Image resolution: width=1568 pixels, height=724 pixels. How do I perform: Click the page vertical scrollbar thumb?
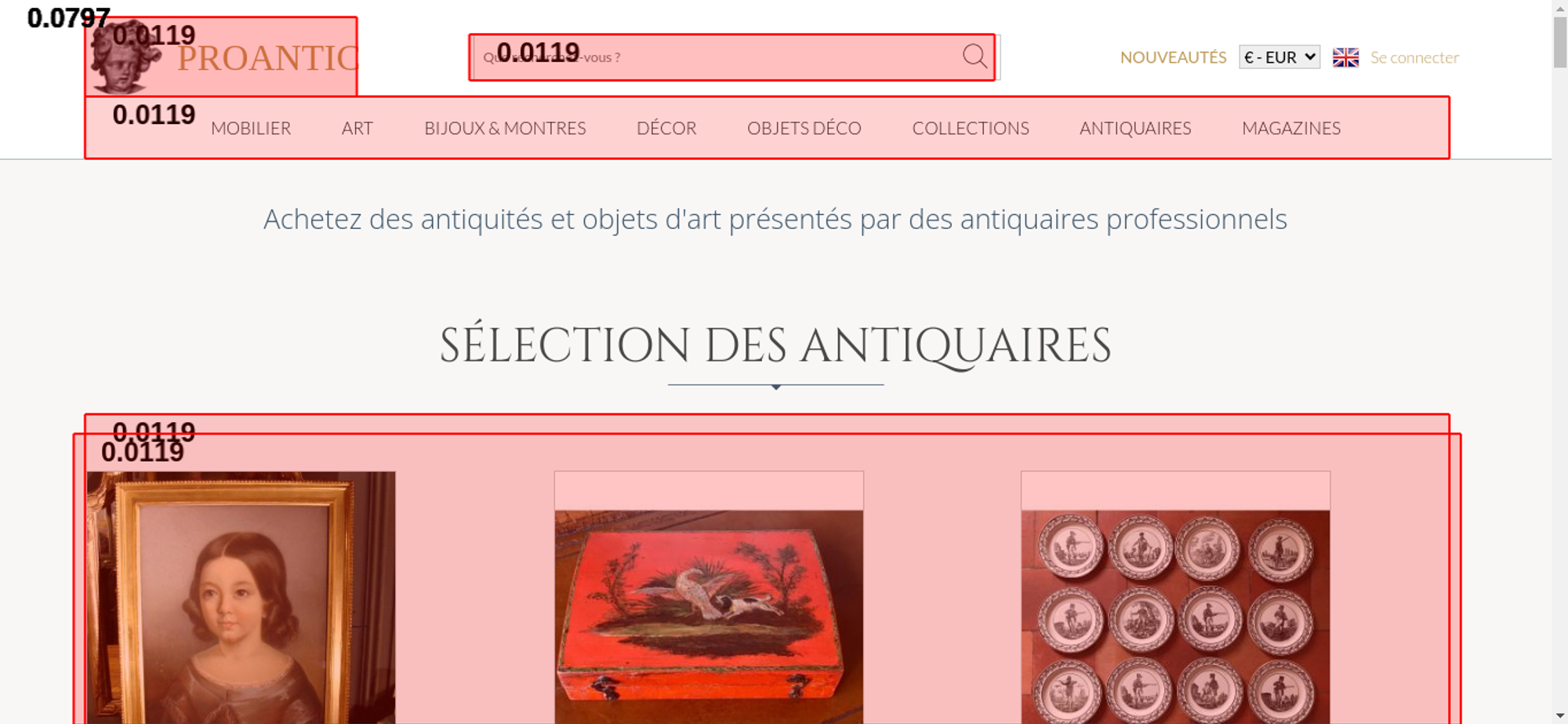coord(1560,42)
